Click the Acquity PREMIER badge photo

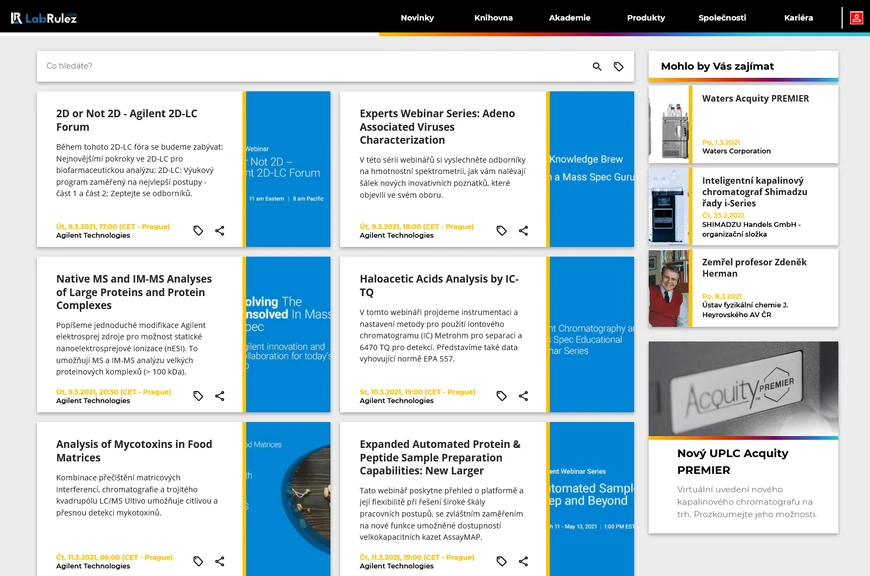(743, 389)
